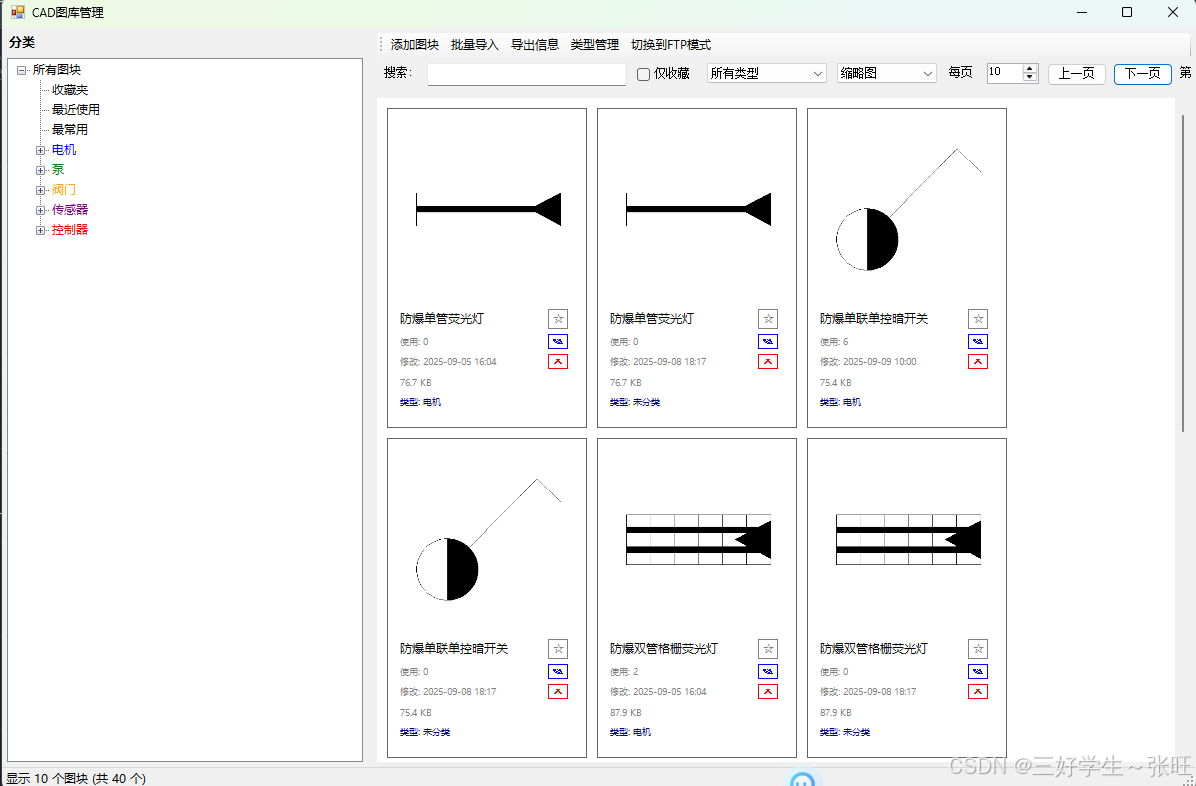Choose 批量导入 from the toolbar

click(474, 45)
